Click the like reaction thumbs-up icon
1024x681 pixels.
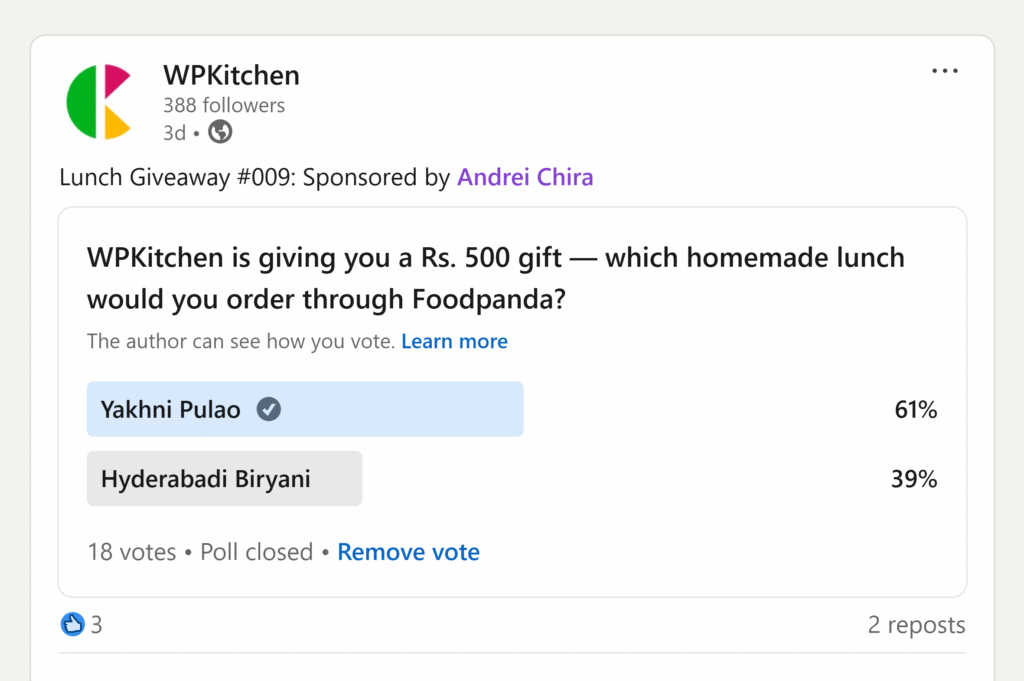coord(72,625)
